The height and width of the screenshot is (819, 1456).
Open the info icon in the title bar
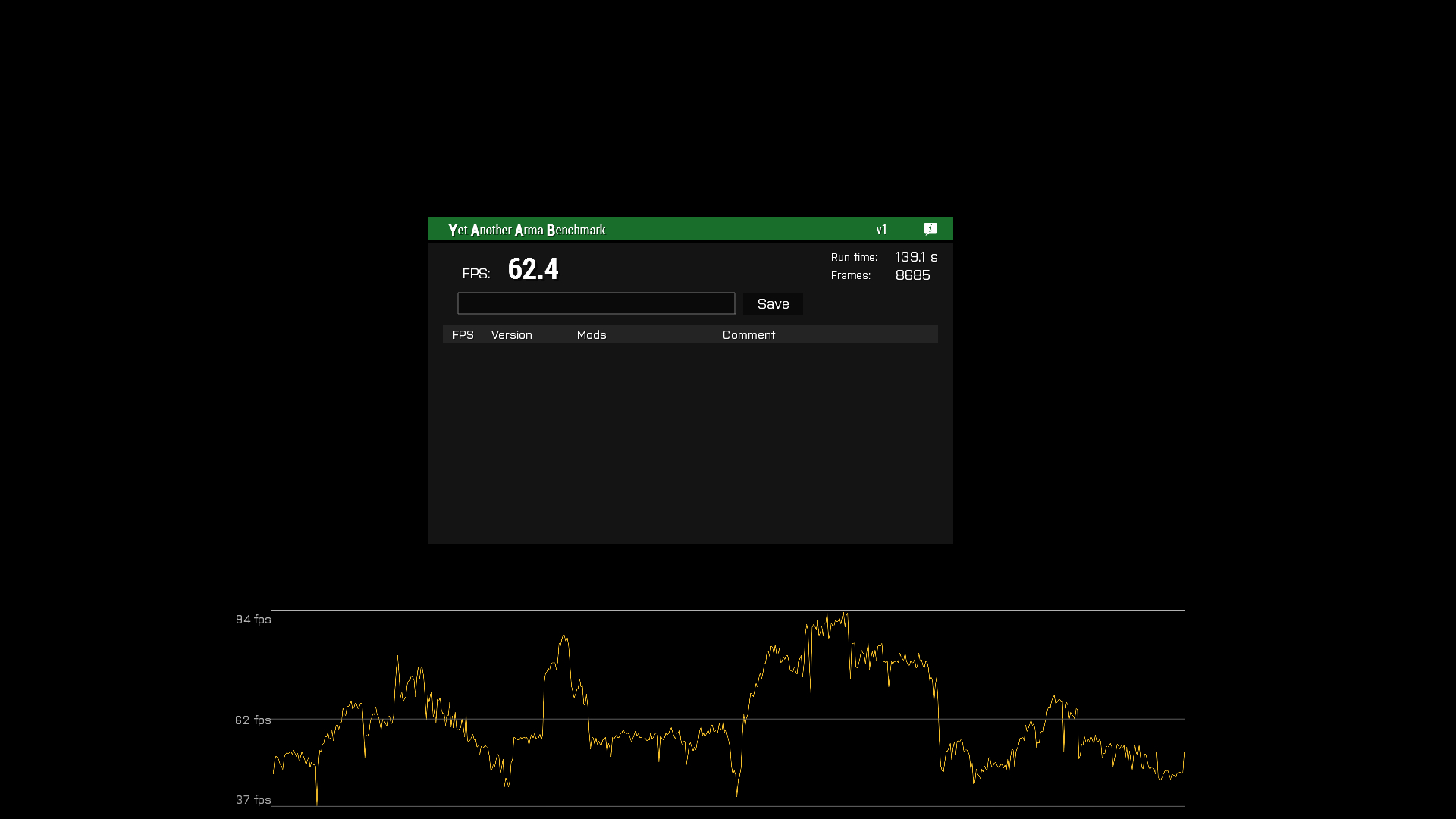[930, 229]
